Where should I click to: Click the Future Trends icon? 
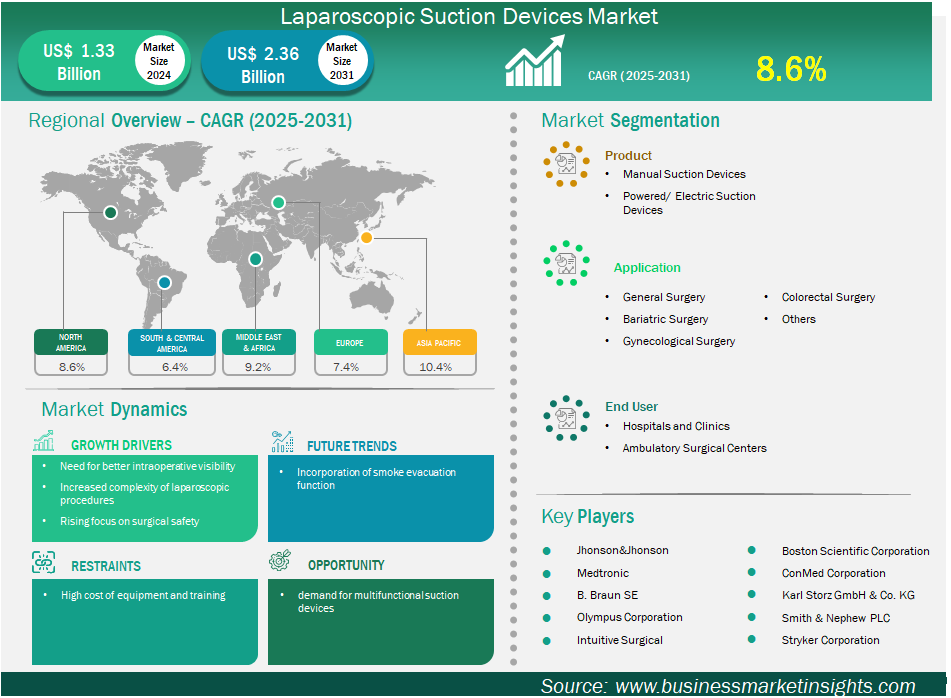pyautogui.click(x=282, y=442)
